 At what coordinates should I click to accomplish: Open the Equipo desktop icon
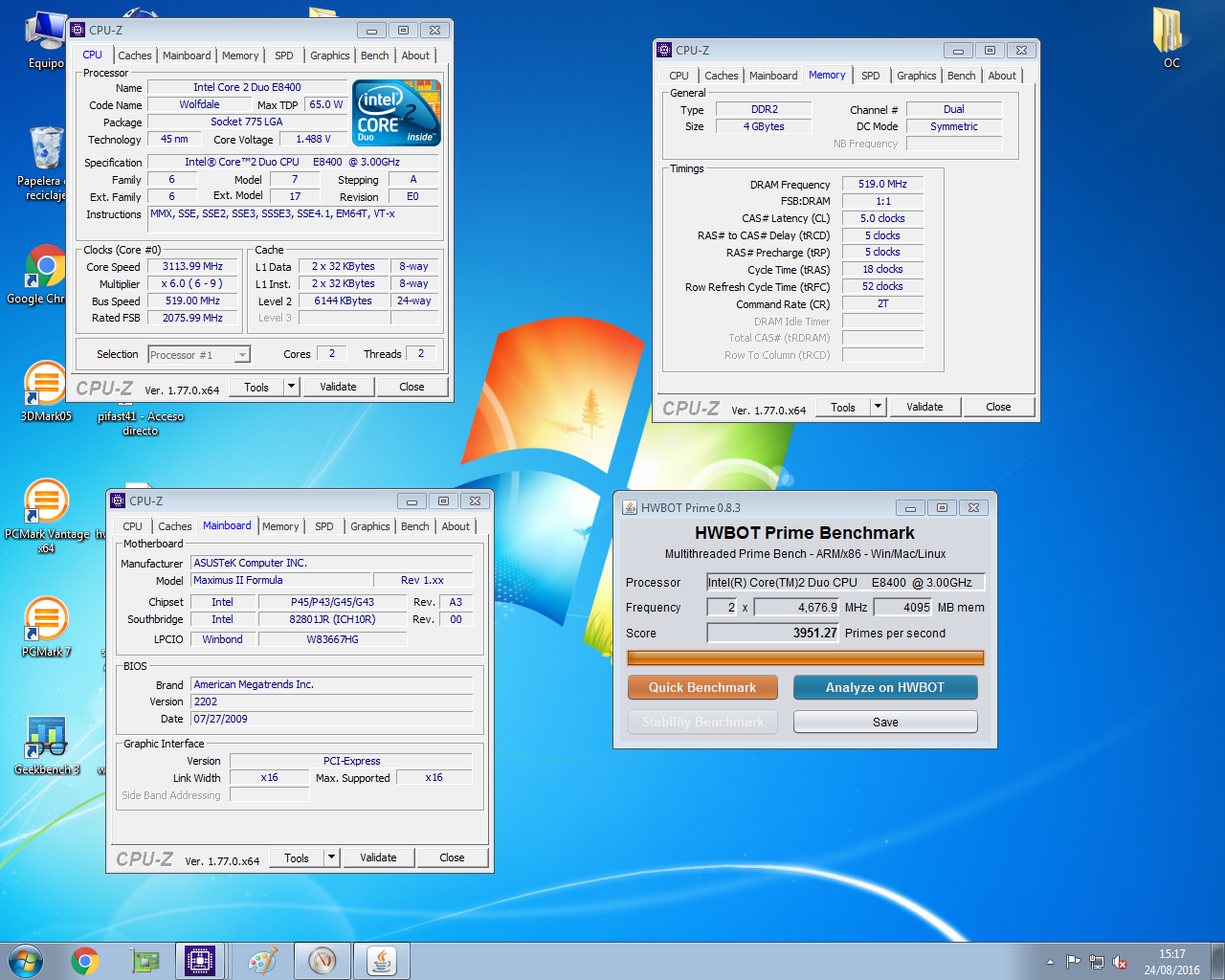click(x=45, y=40)
